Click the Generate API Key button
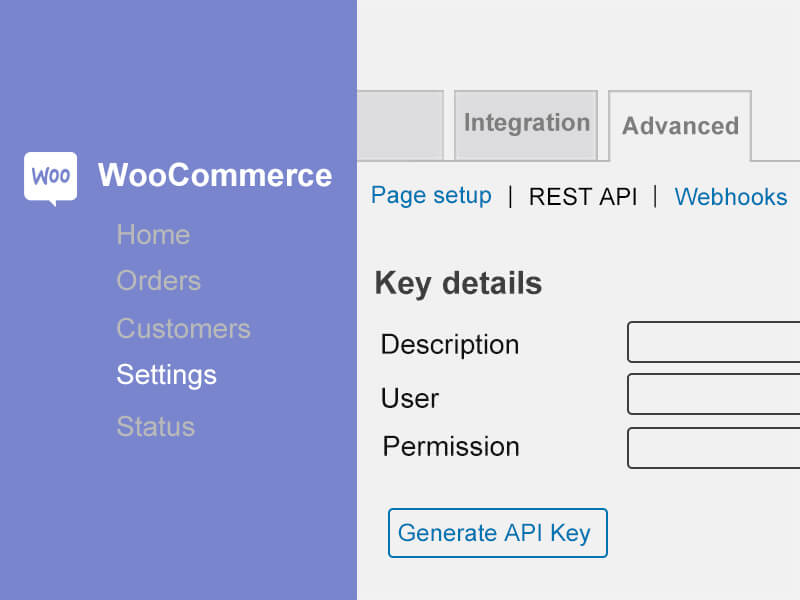Viewport: 800px width, 600px height. point(497,533)
